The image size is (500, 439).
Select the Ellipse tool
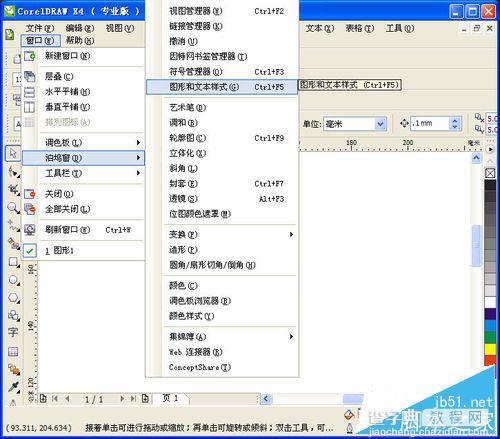point(13,280)
